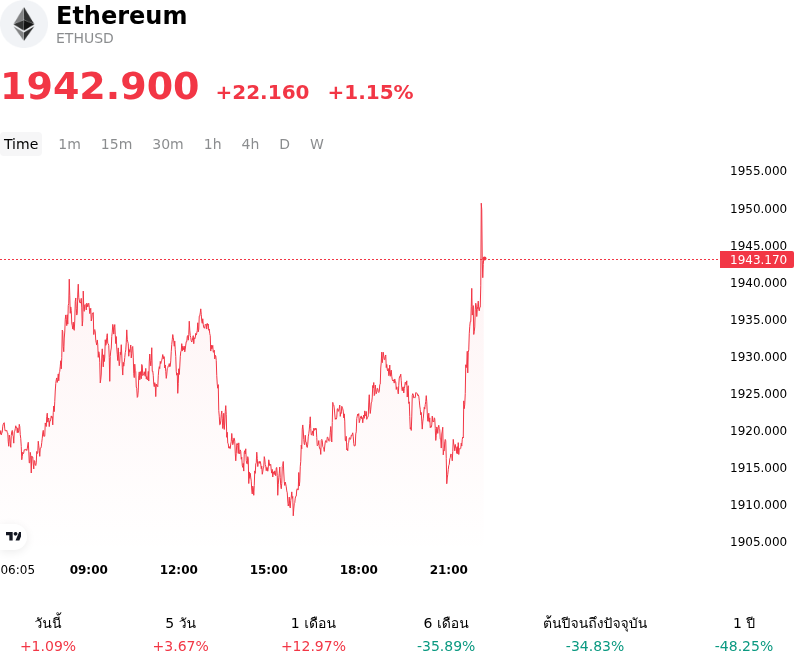Select the 5 วัน +3.67% range
Image resolution: width=800 pixels, height=666 pixels.
(181, 634)
